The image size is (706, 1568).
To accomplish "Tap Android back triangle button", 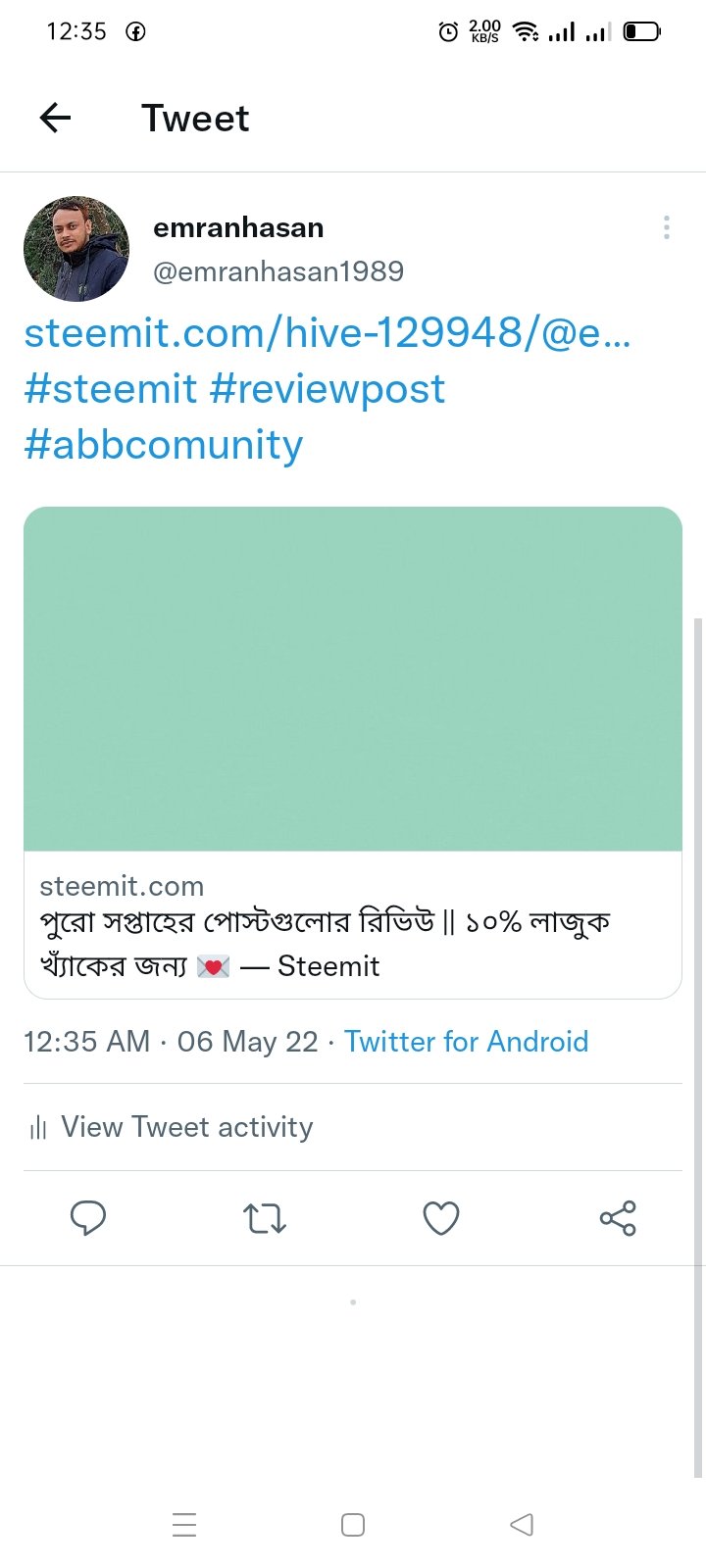I will (522, 1525).
